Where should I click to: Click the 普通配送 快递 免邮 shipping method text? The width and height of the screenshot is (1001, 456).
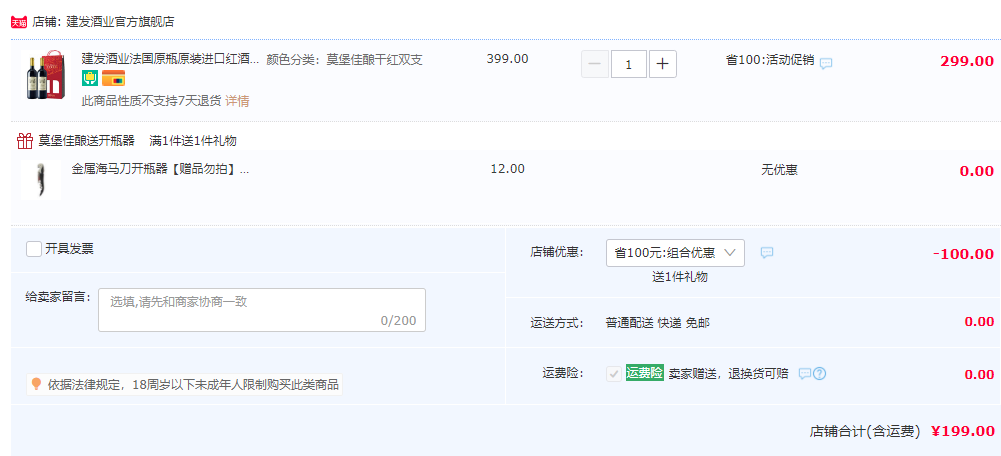pos(658,323)
